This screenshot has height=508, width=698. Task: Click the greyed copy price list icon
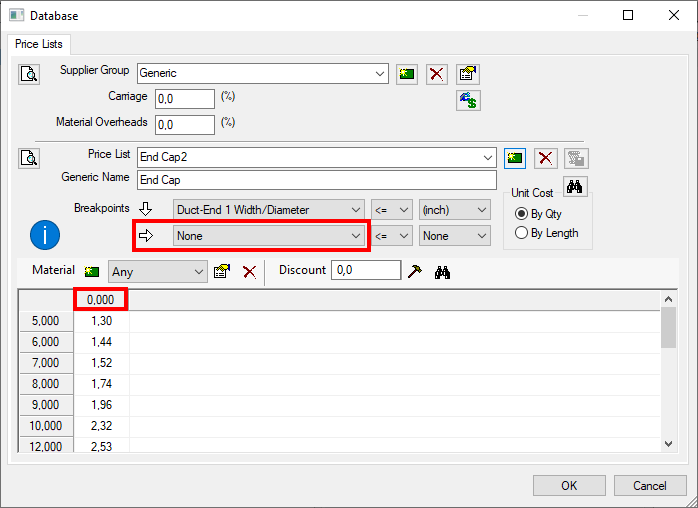click(576, 158)
